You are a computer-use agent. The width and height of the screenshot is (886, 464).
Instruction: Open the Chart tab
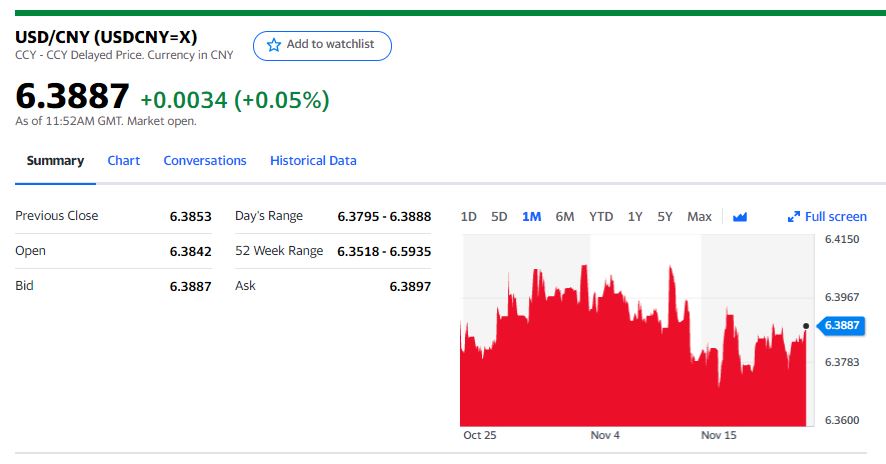click(124, 161)
